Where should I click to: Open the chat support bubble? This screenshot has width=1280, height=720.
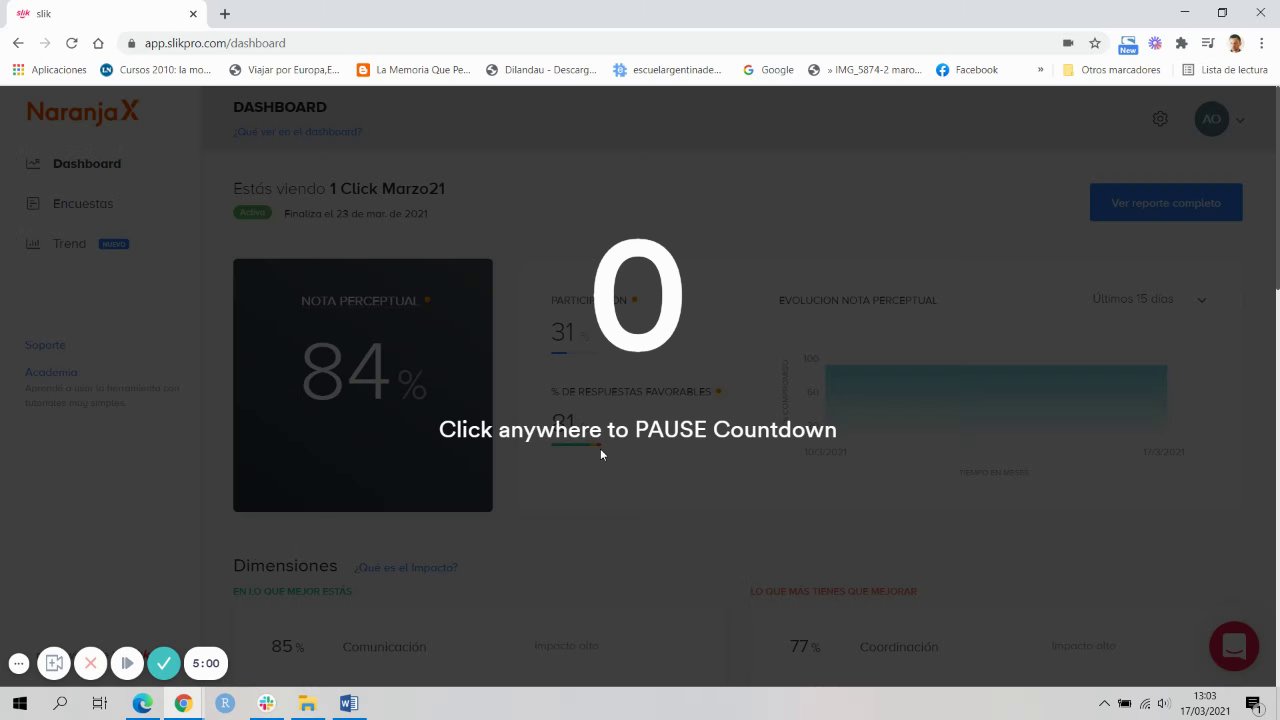pyautogui.click(x=1234, y=646)
